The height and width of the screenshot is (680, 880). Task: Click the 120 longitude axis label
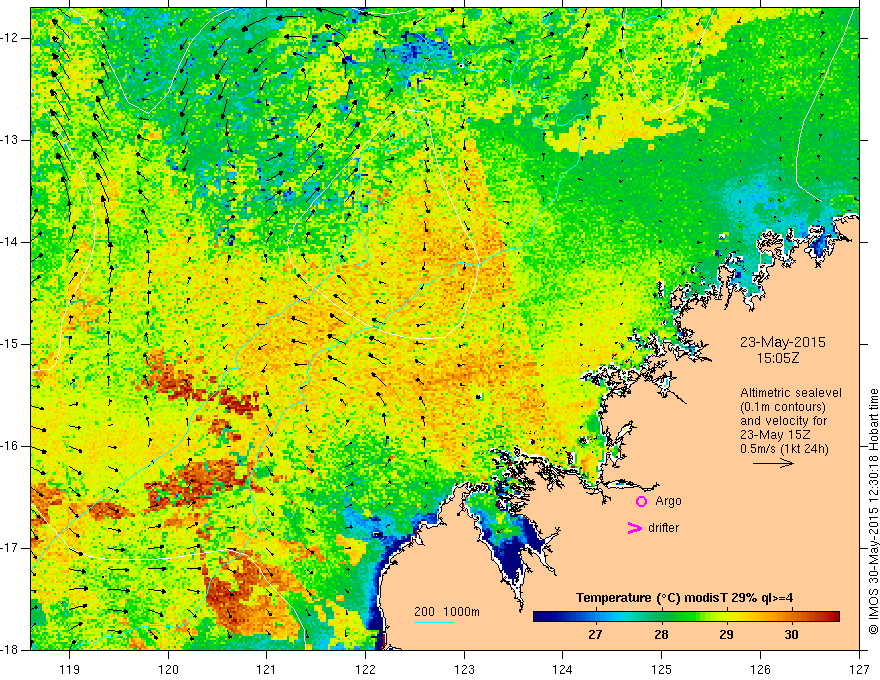coord(168,669)
